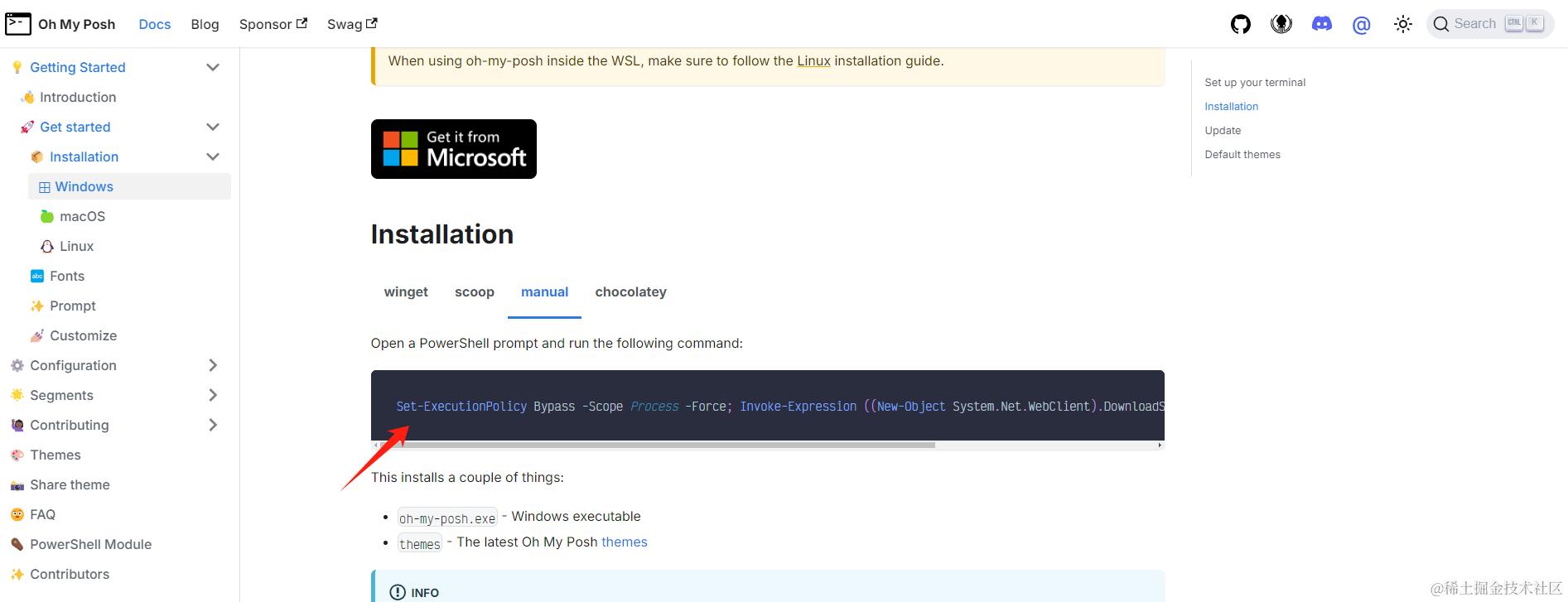The width and height of the screenshot is (1568, 602).
Task: Click the Segments sidebar label
Action: pyautogui.click(x=61, y=395)
